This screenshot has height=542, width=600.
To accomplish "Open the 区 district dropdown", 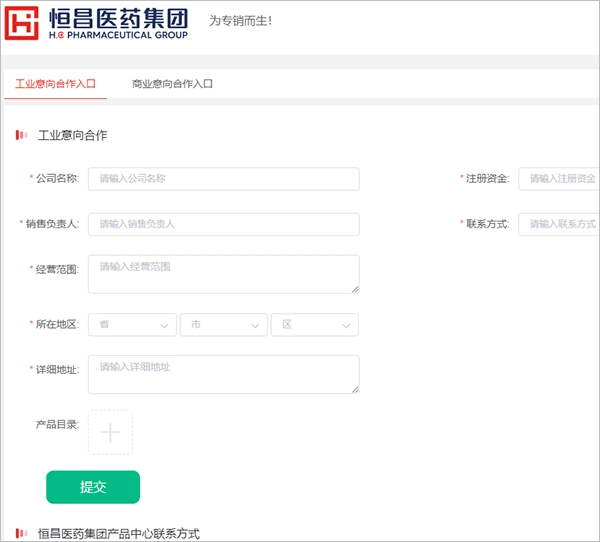I will [x=314, y=325].
